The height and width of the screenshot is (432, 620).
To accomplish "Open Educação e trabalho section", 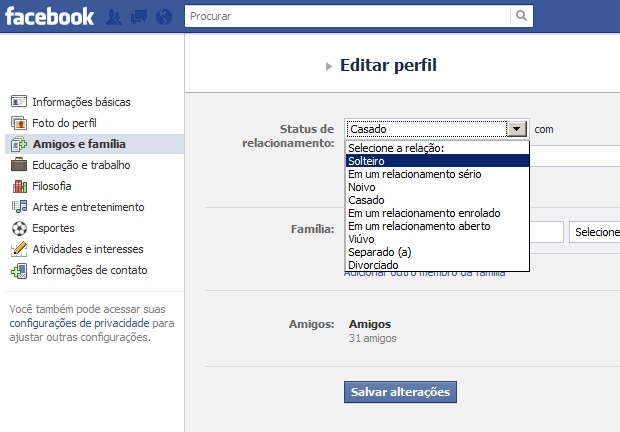I will point(81,165).
